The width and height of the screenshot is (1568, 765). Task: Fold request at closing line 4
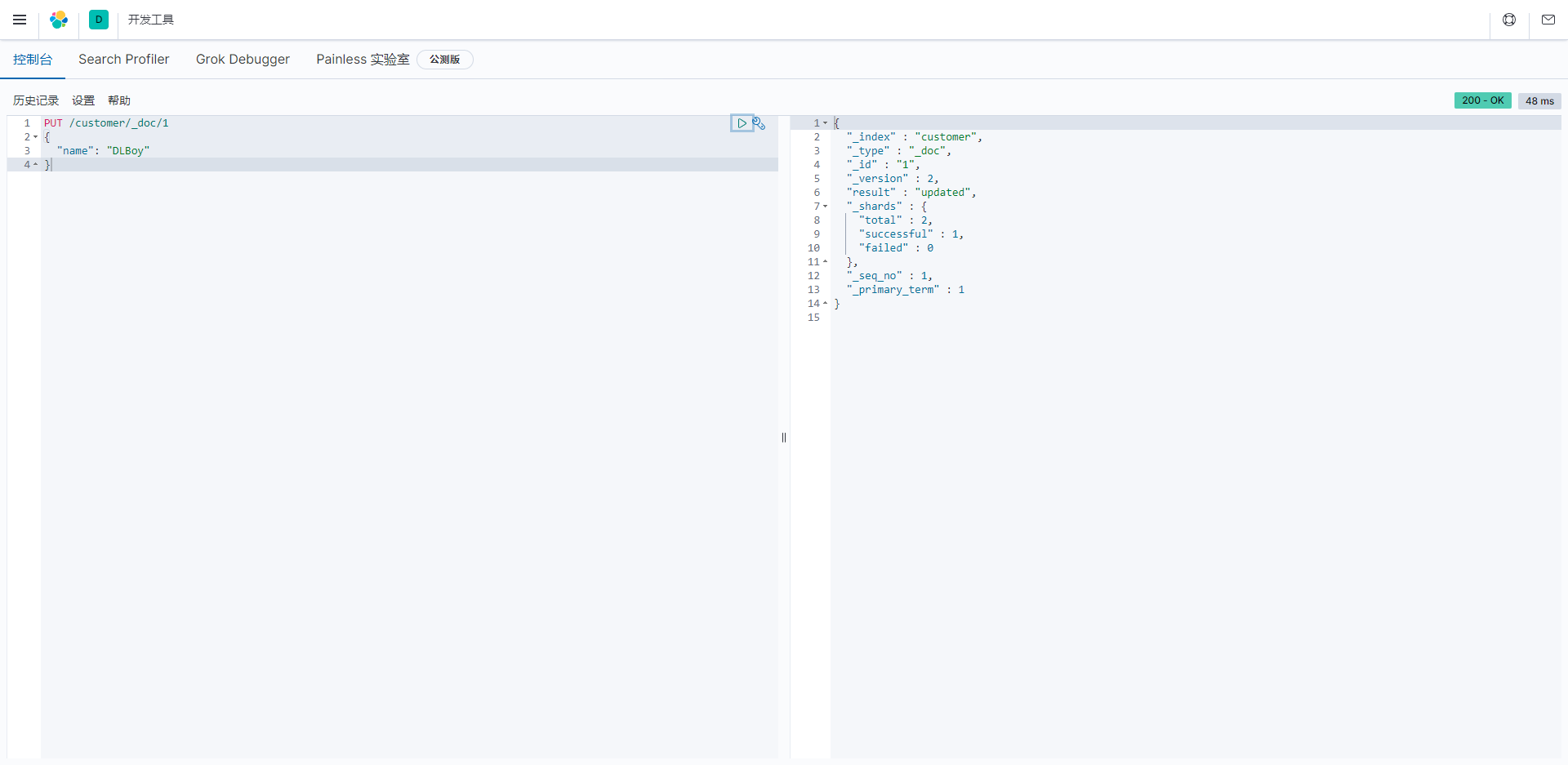click(35, 165)
